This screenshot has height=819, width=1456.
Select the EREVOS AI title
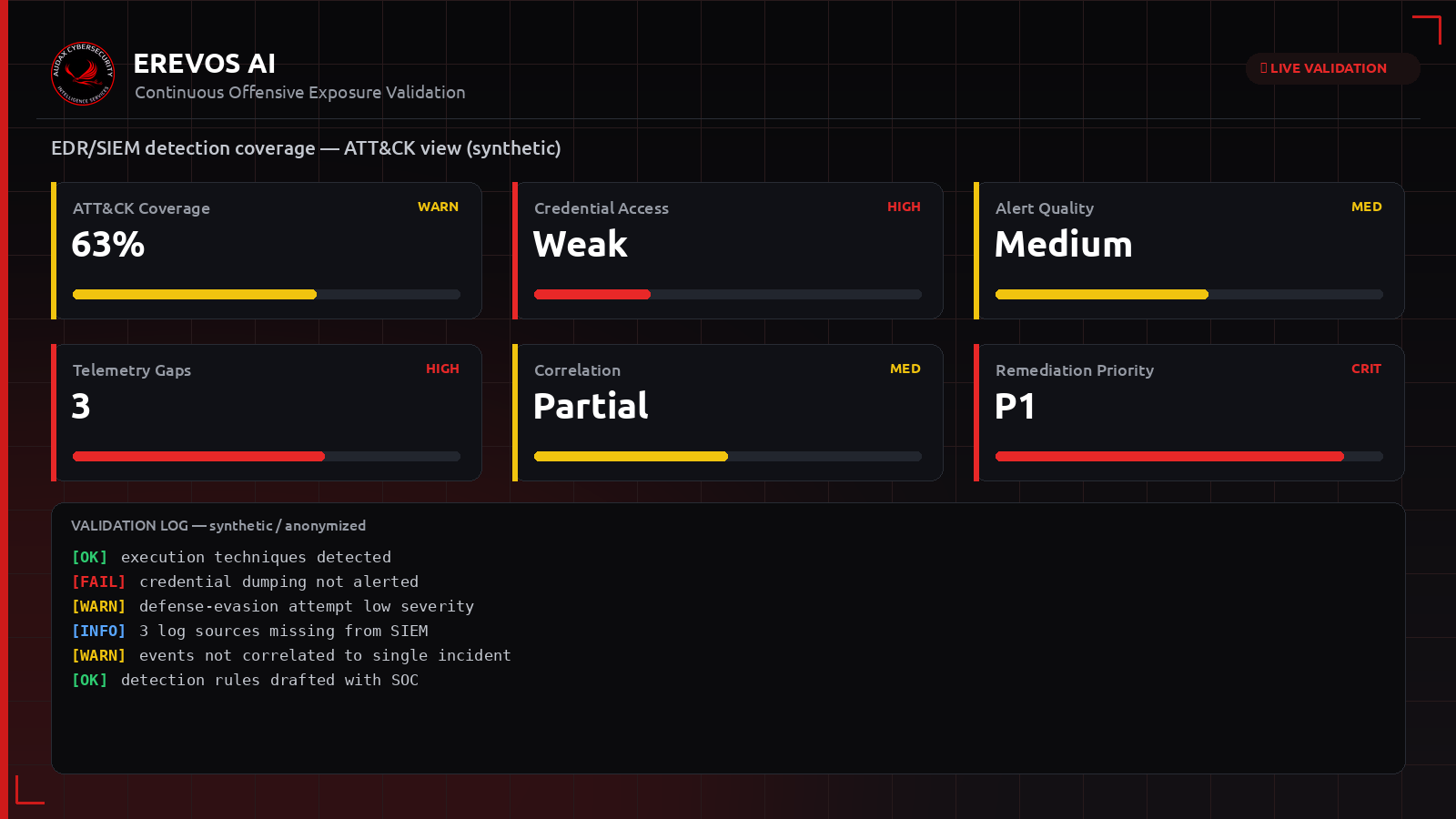point(205,64)
